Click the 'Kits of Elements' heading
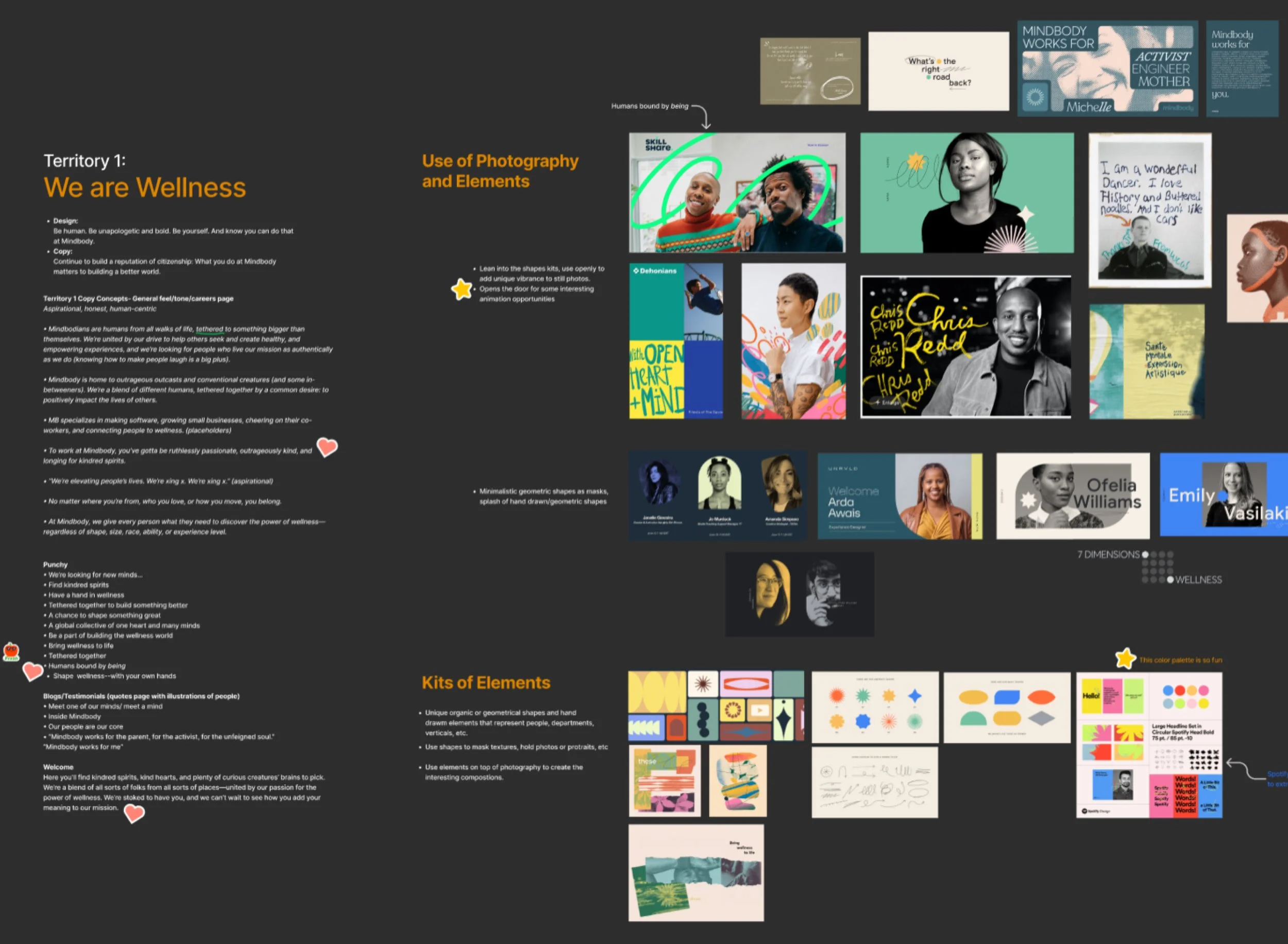 coord(485,682)
